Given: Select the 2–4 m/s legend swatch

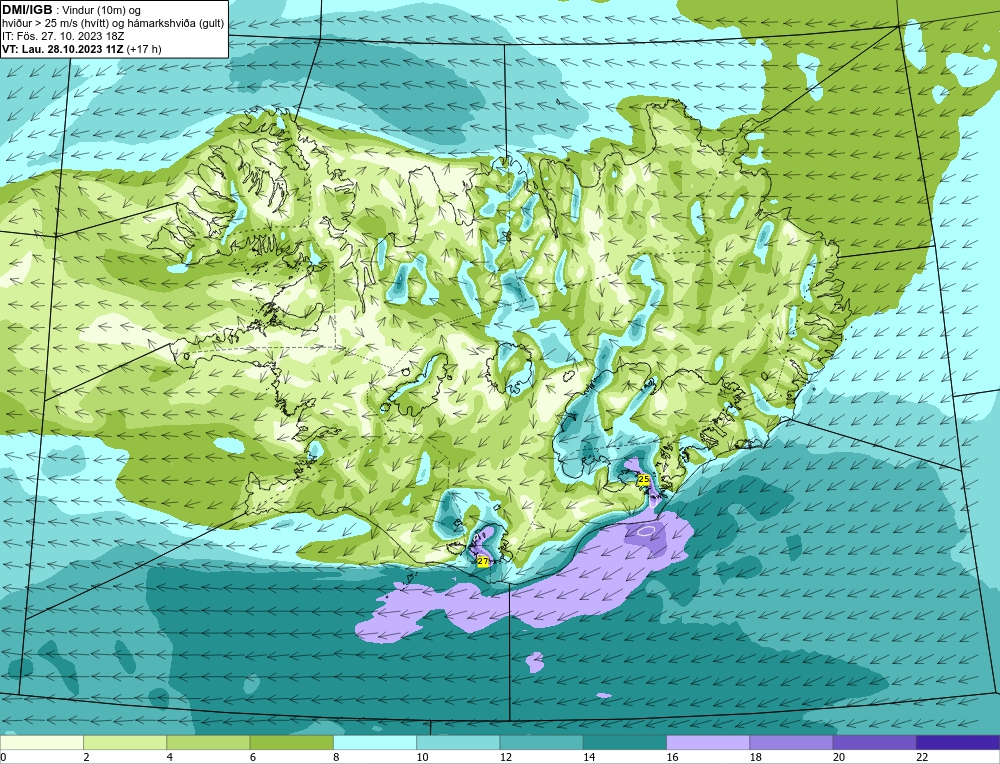Looking at the screenshot, I should pos(125,742).
